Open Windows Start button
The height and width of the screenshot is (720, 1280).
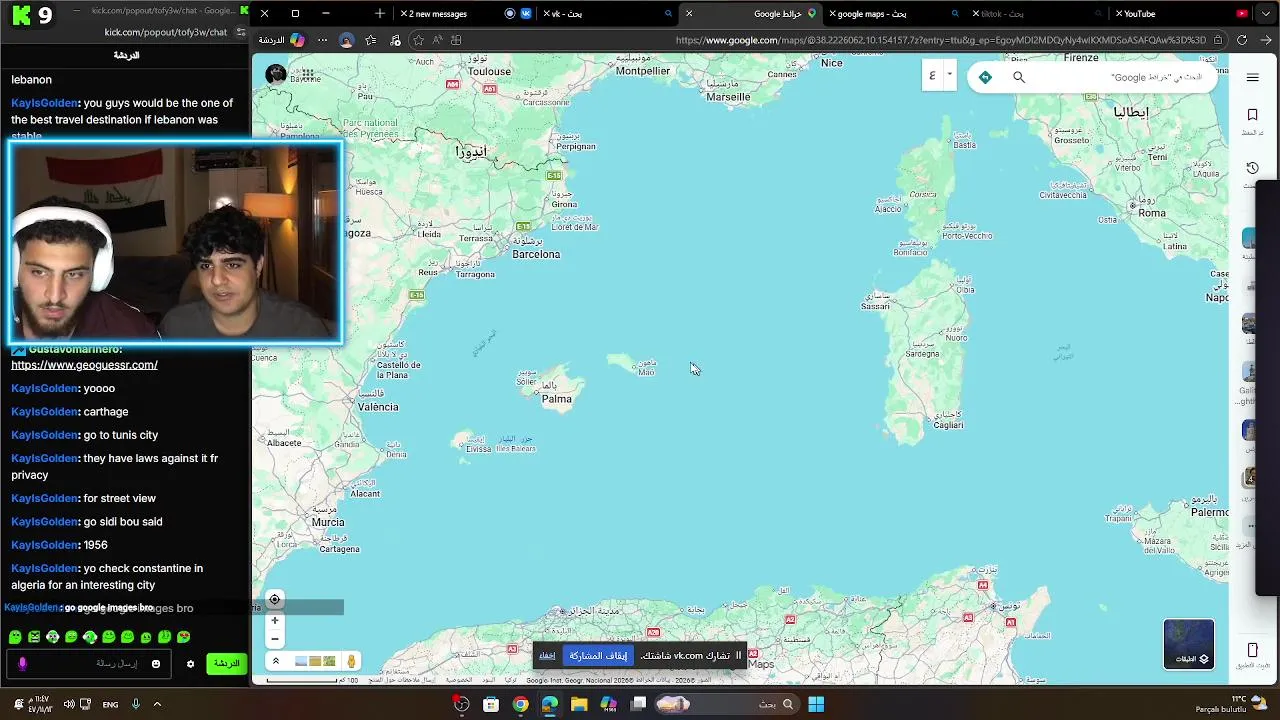click(x=816, y=704)
